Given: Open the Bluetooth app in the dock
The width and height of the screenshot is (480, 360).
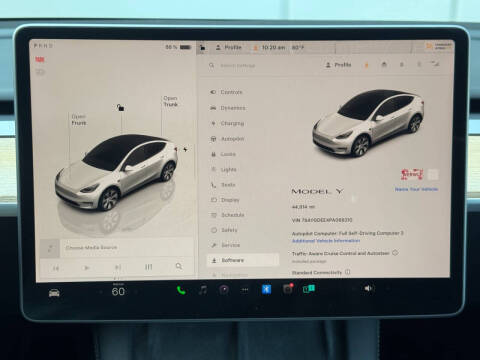Looking at the screenshot, I should pos(266,289).
